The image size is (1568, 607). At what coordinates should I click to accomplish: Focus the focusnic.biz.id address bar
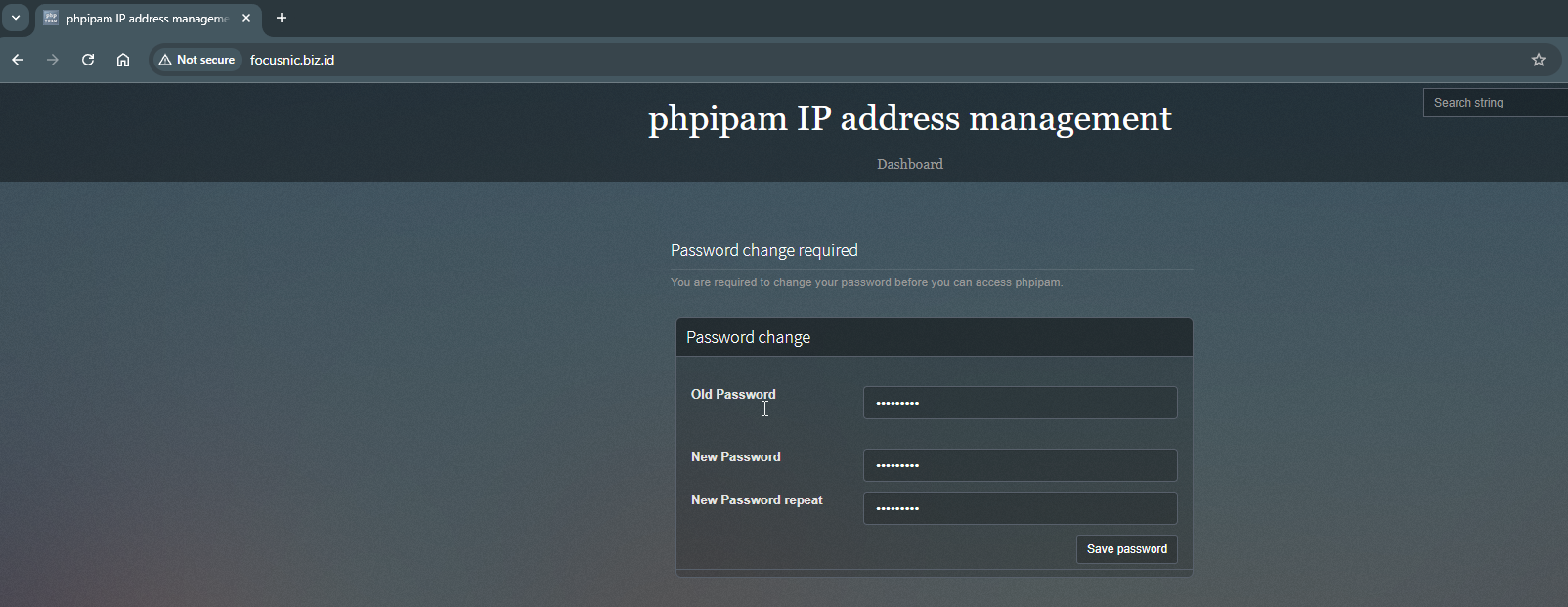pos(684,60)
